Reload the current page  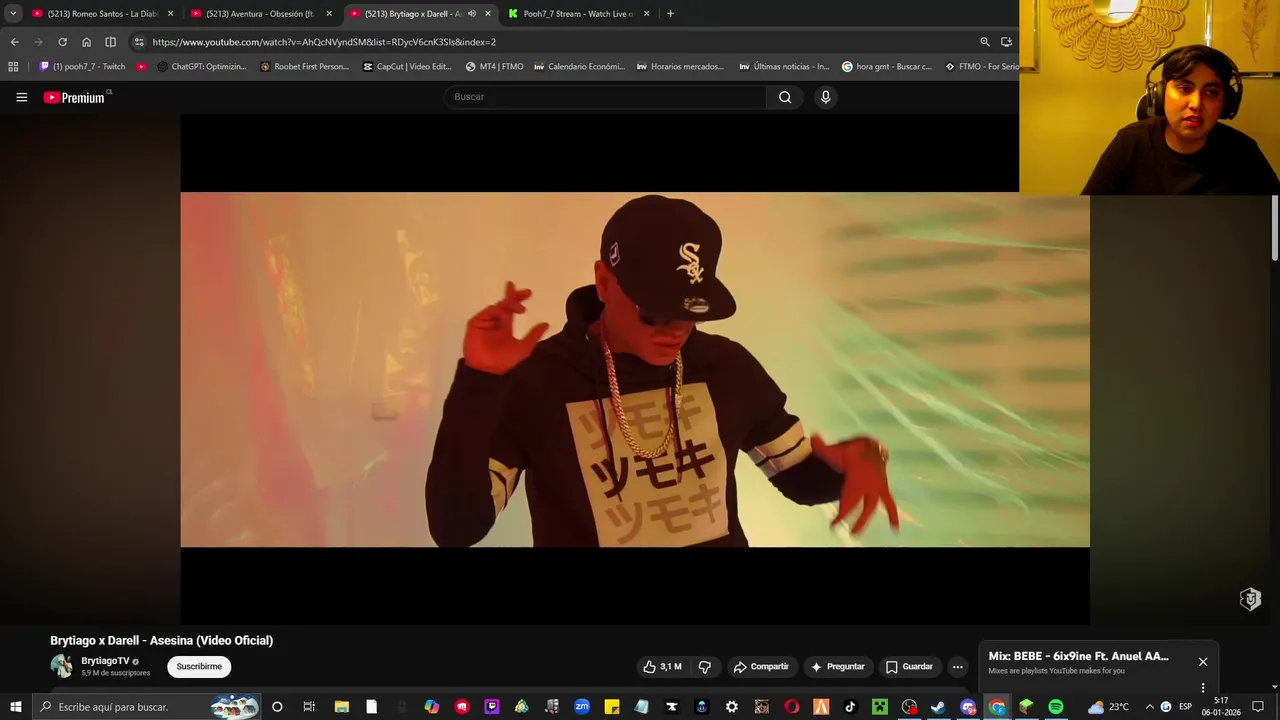click(x=62, y=42)
